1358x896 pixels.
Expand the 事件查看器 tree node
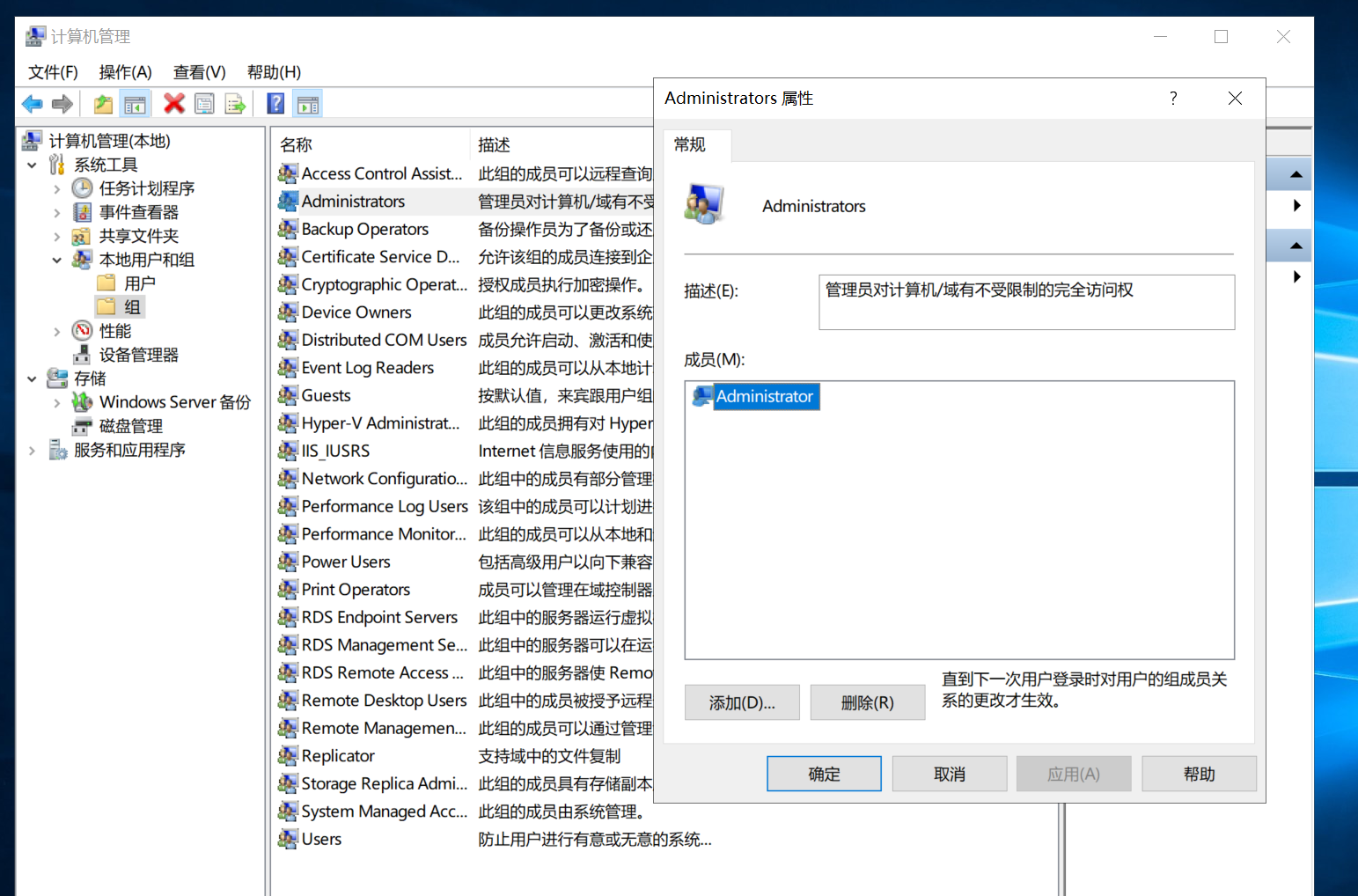pos(57,212)
